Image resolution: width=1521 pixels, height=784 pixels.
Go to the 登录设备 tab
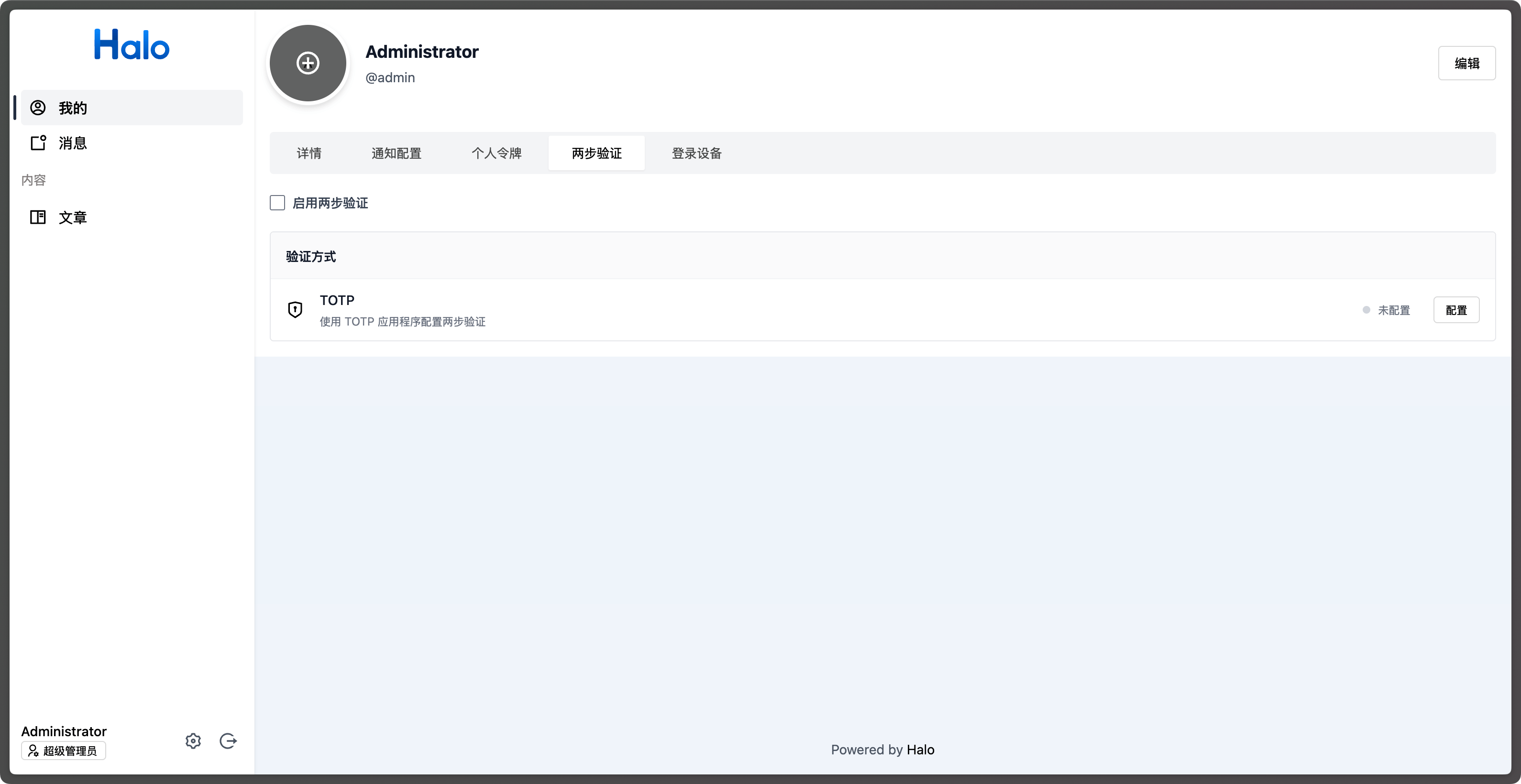tap(696, 153)
